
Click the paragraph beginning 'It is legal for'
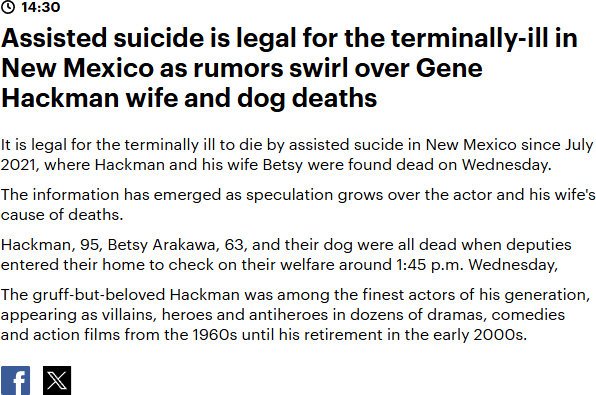click(297, 155)
